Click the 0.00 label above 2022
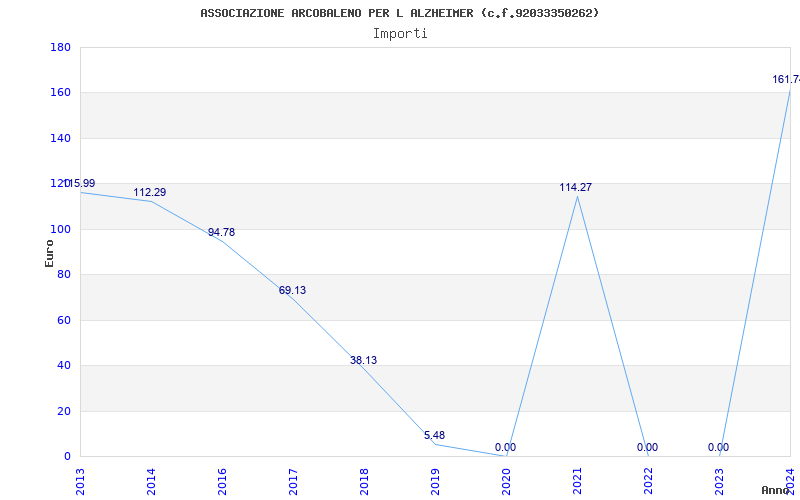The height and width of the screenshot is (500, 800). 647,447
